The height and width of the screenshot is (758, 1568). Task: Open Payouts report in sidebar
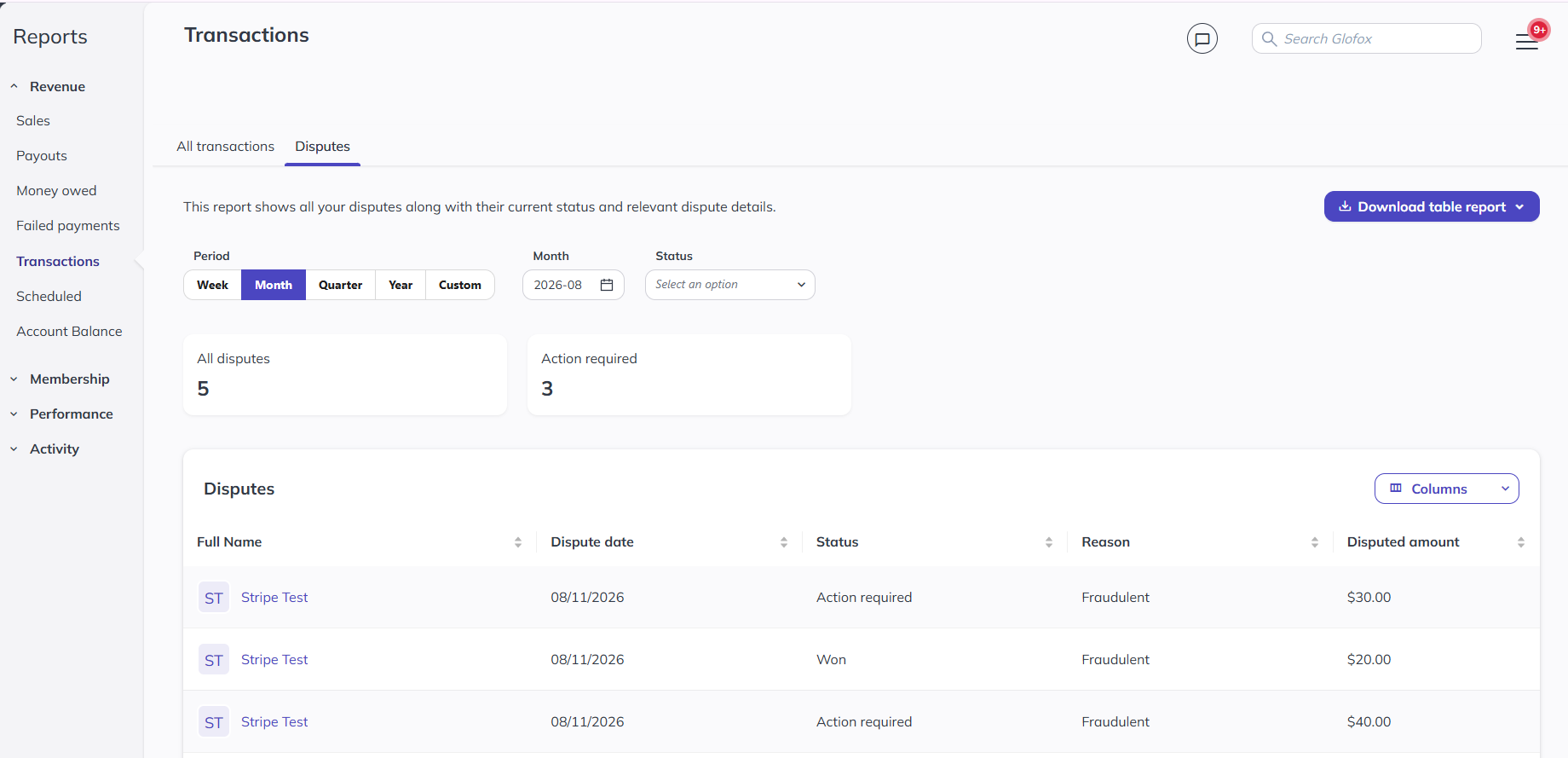[x=42, y=156]
